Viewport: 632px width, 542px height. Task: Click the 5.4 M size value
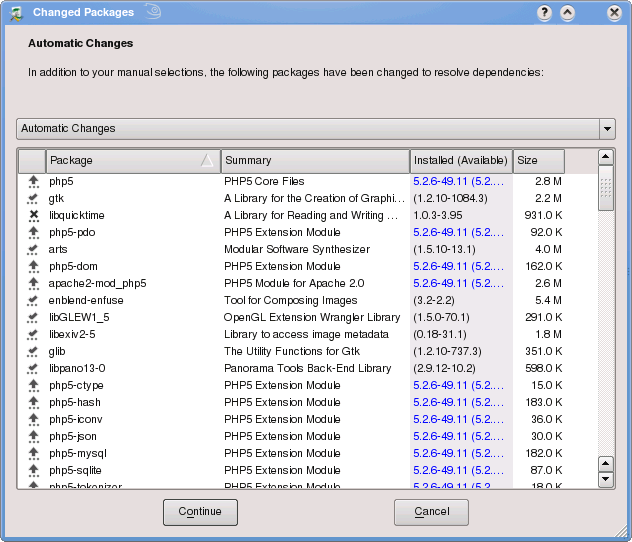pyautogui.click(x=548, y=301)
